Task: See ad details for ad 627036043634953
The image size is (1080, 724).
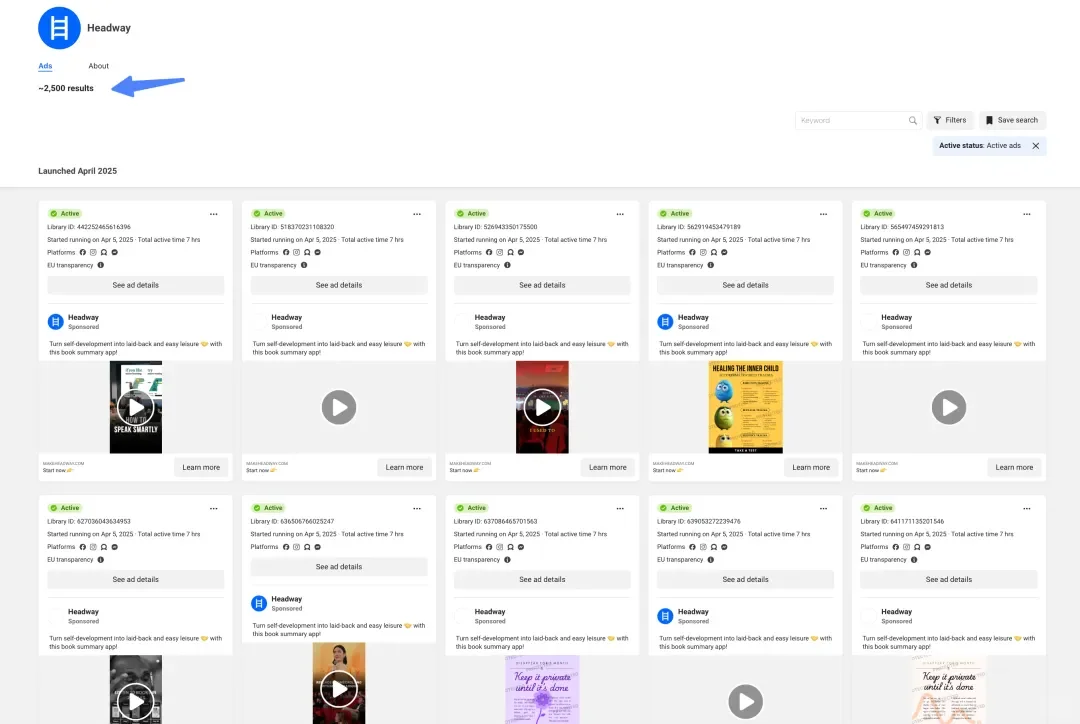Action: 136,579
